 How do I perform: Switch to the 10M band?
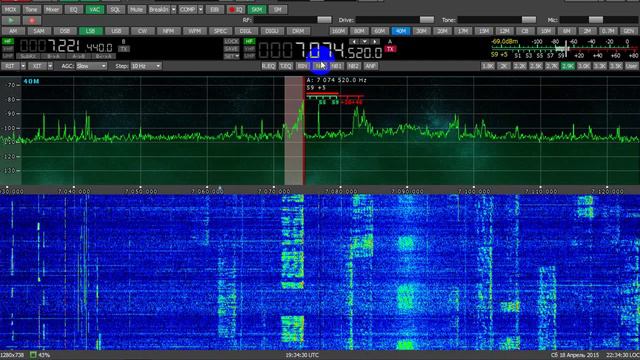[546, 31]
